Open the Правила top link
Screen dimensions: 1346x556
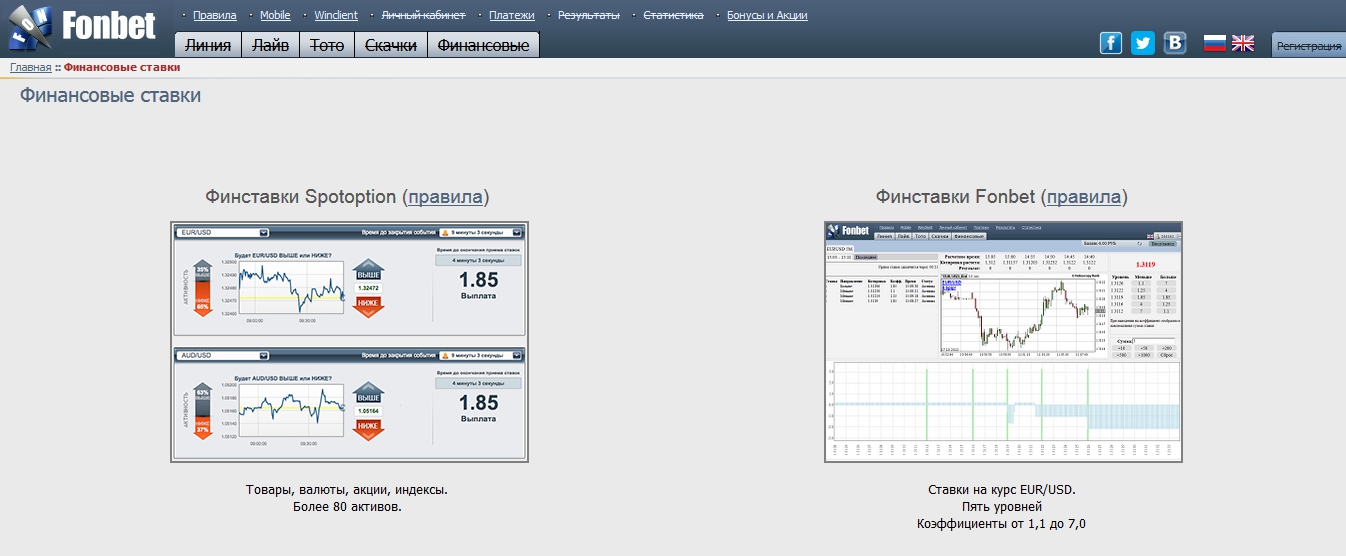tap(215, 15)
